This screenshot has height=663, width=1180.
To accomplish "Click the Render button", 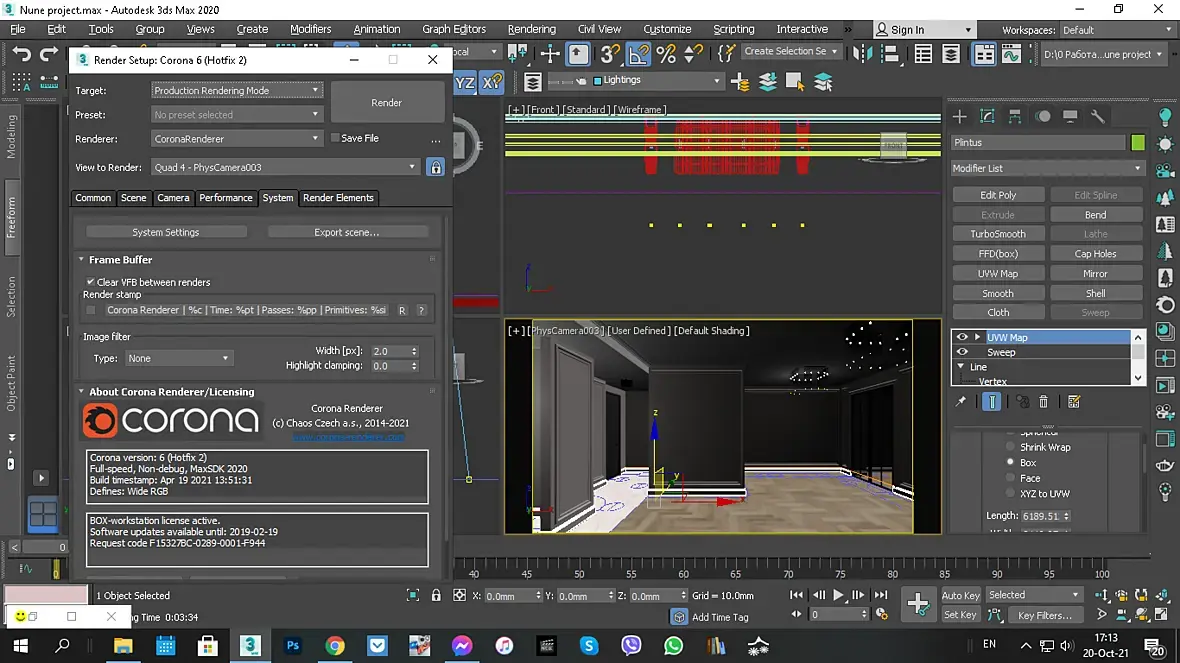I will point(386,103).
